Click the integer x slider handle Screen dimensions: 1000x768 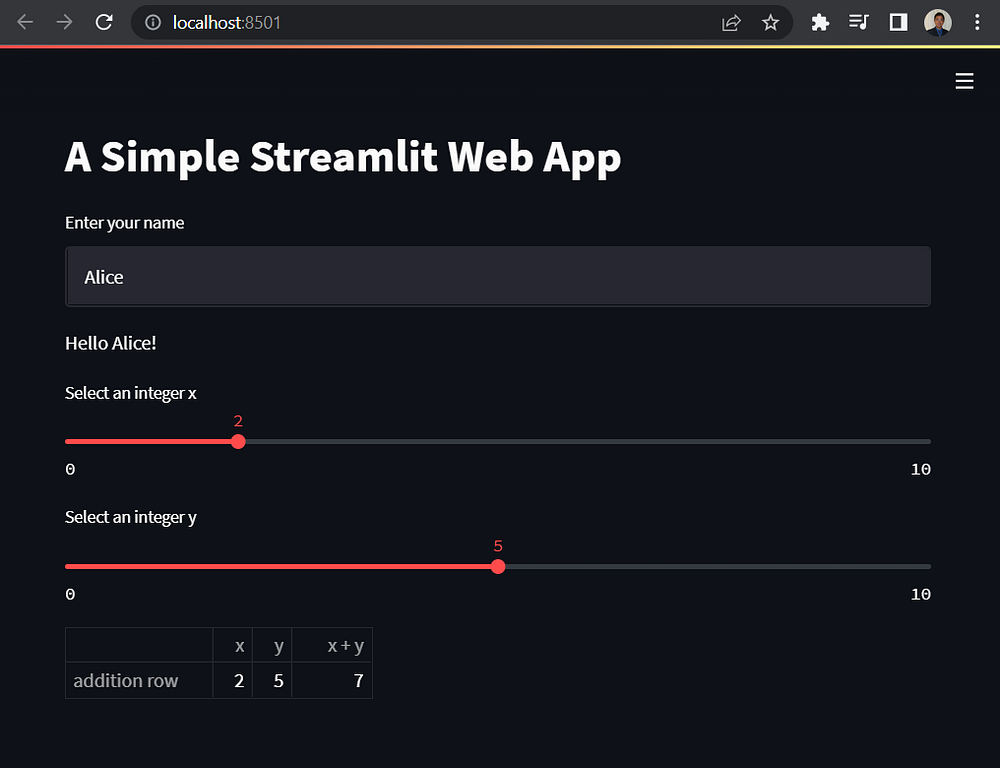pyautogui.click(x=238, y=441)
